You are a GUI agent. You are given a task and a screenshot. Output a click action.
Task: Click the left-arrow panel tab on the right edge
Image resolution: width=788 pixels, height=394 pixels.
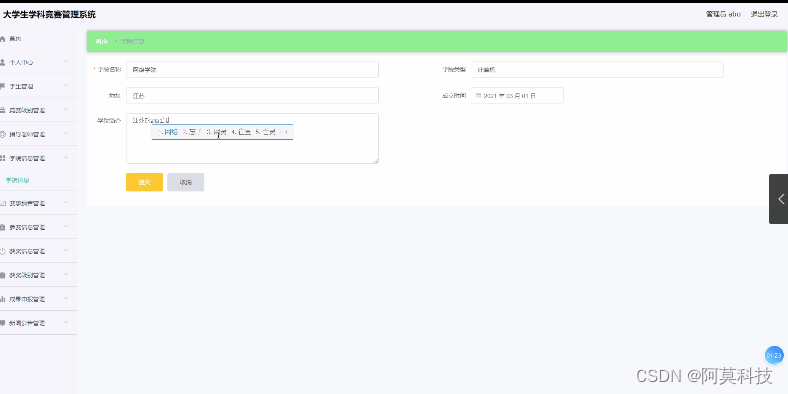pos(778,199)
